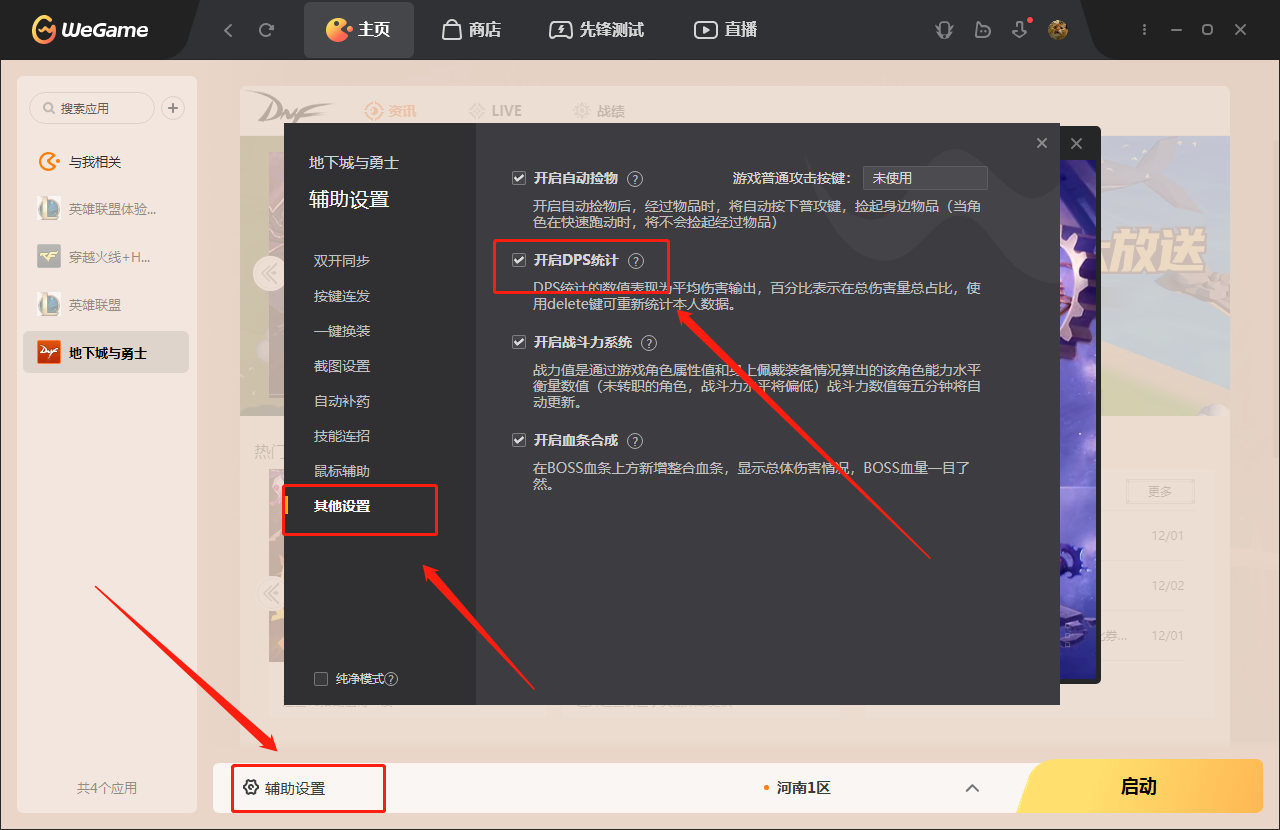
Task: Open the 主页 home tab
Action: [x=358, y=30]
